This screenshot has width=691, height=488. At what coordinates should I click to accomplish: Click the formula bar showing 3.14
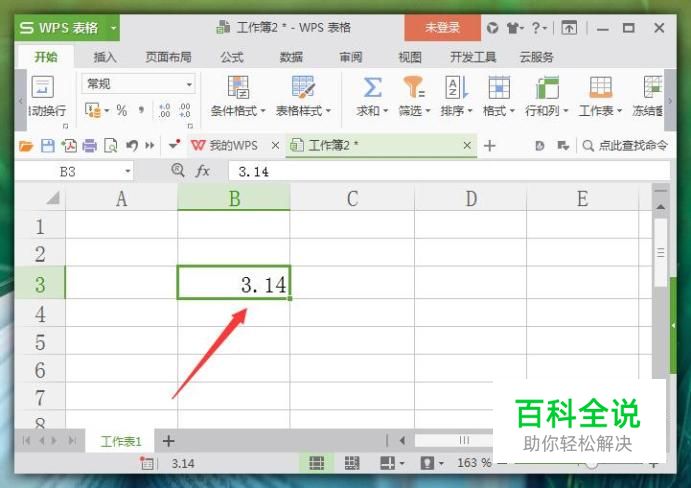(x=449, y=171)
